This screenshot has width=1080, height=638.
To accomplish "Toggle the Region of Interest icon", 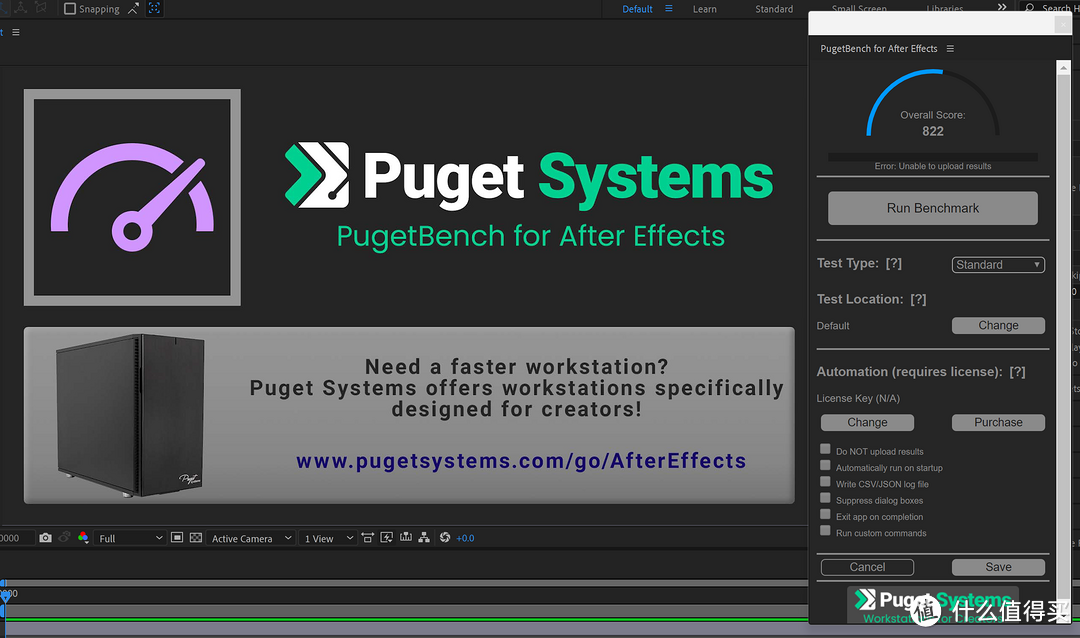I will click(177, 537).
